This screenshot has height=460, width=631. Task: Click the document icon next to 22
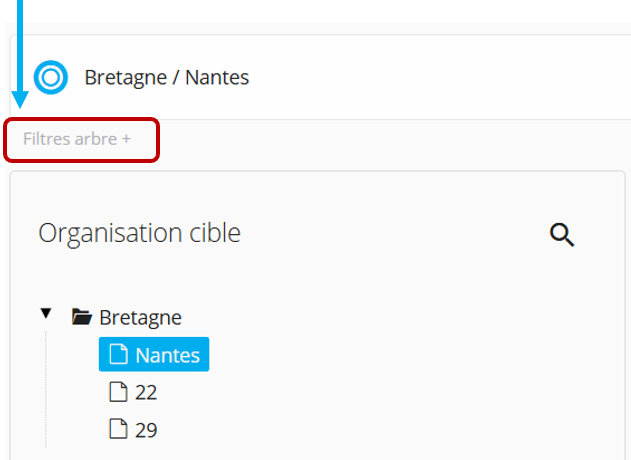[118, 392]
